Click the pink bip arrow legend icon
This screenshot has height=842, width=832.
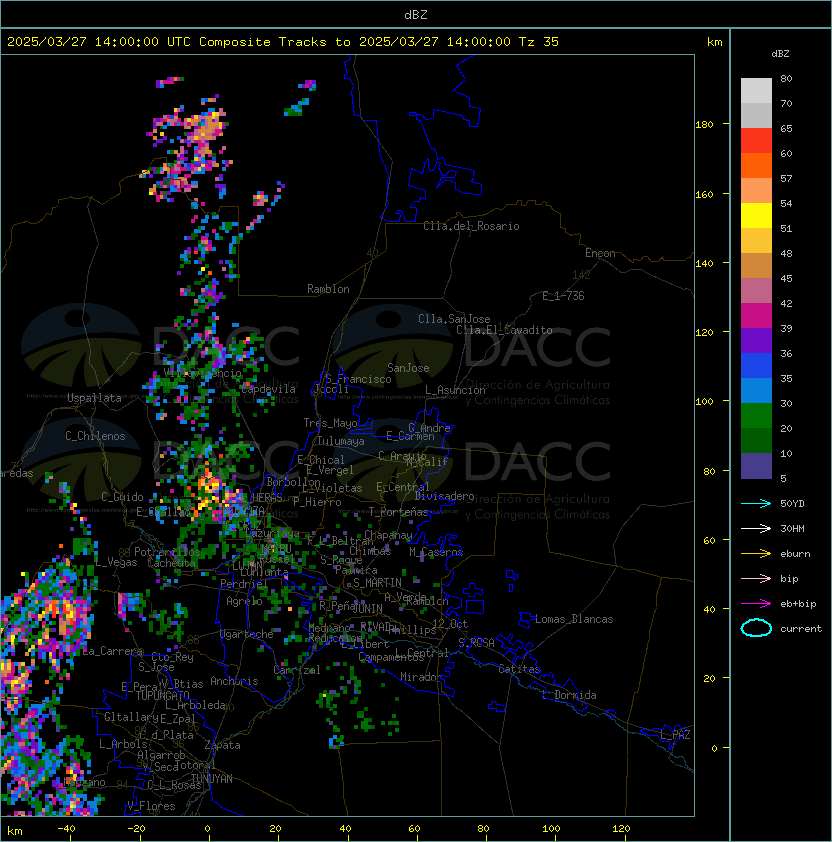click(x=756, y=578)
